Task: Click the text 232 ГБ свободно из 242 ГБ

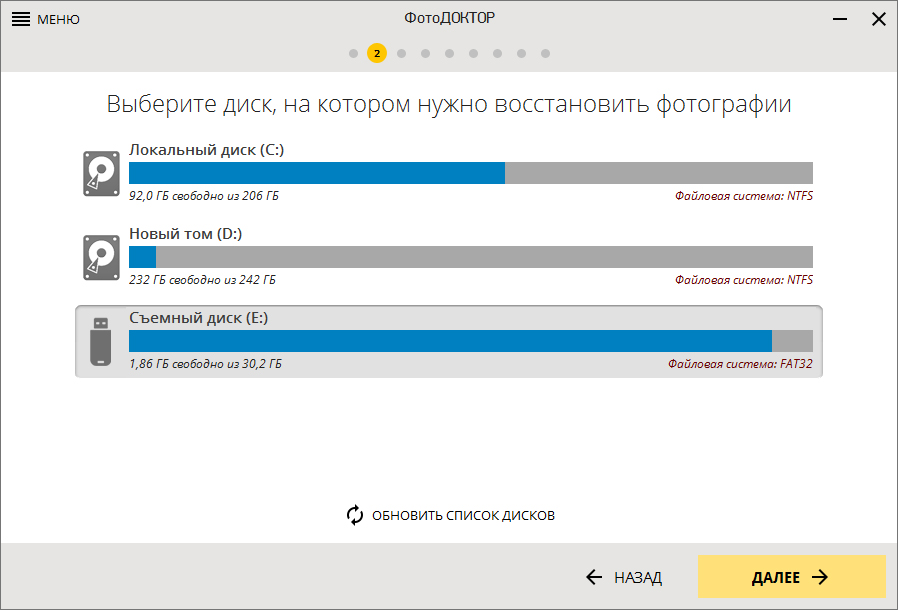Action: (x=202, y=280)
